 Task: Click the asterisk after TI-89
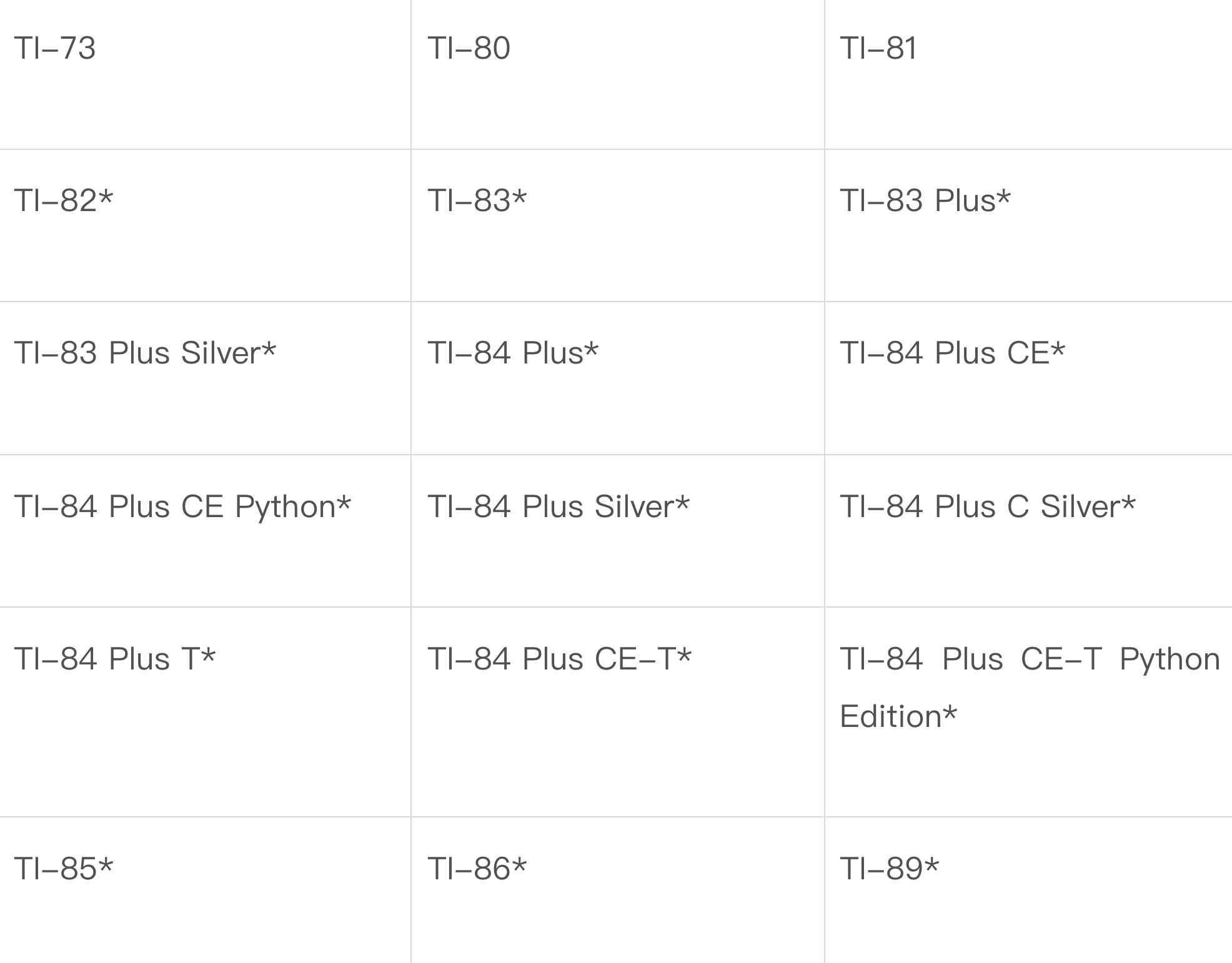tap(931, 864)
